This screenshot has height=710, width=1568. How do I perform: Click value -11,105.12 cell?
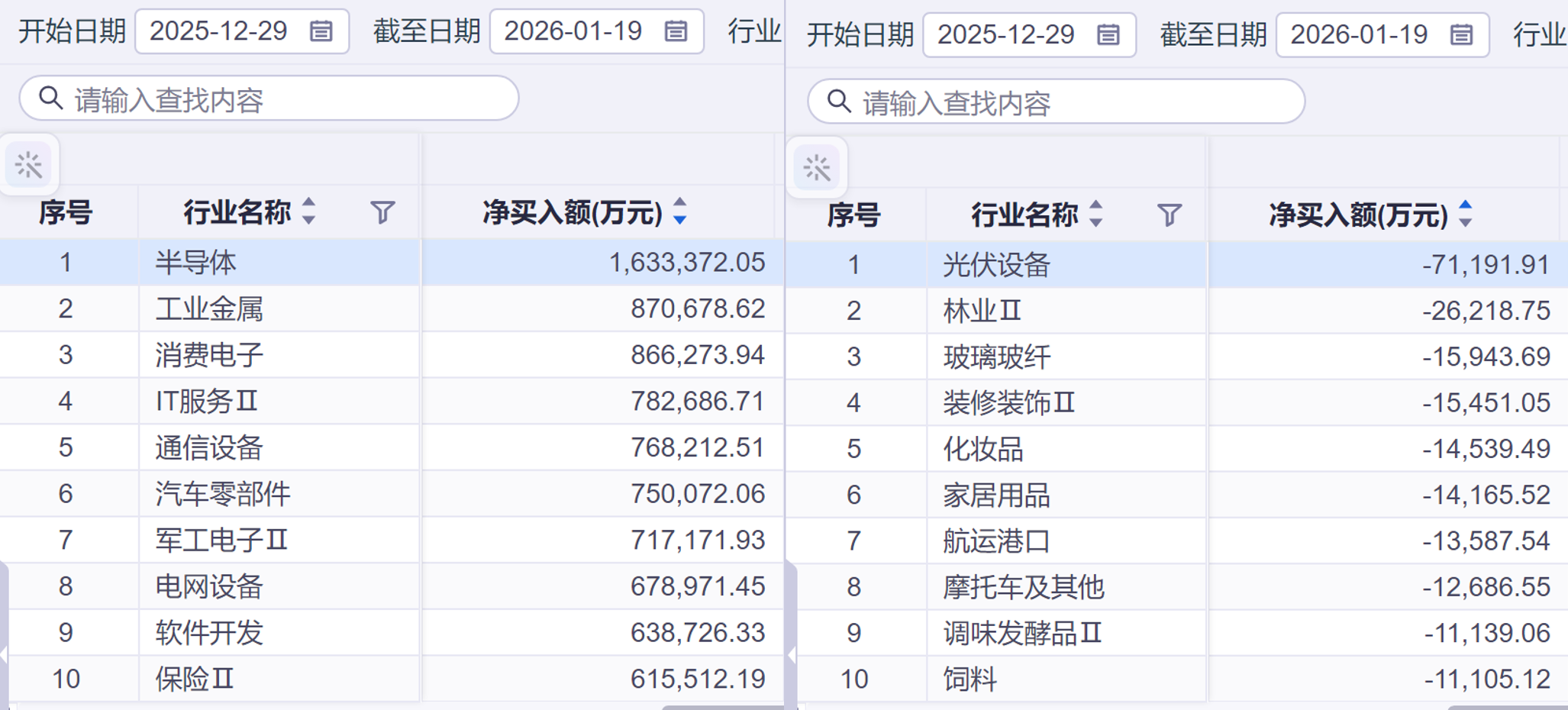click(x=1389, y=679)
